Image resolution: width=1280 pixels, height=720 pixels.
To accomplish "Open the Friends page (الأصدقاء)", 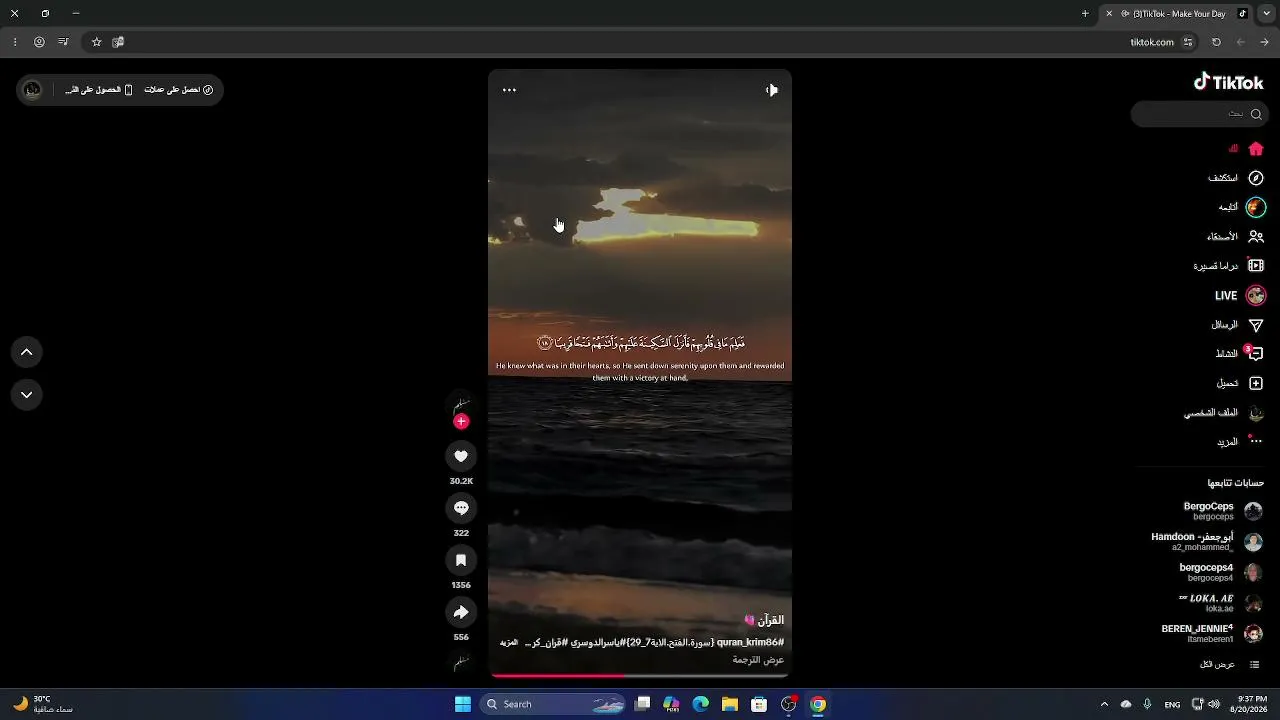I will (x=1236, y=237).
